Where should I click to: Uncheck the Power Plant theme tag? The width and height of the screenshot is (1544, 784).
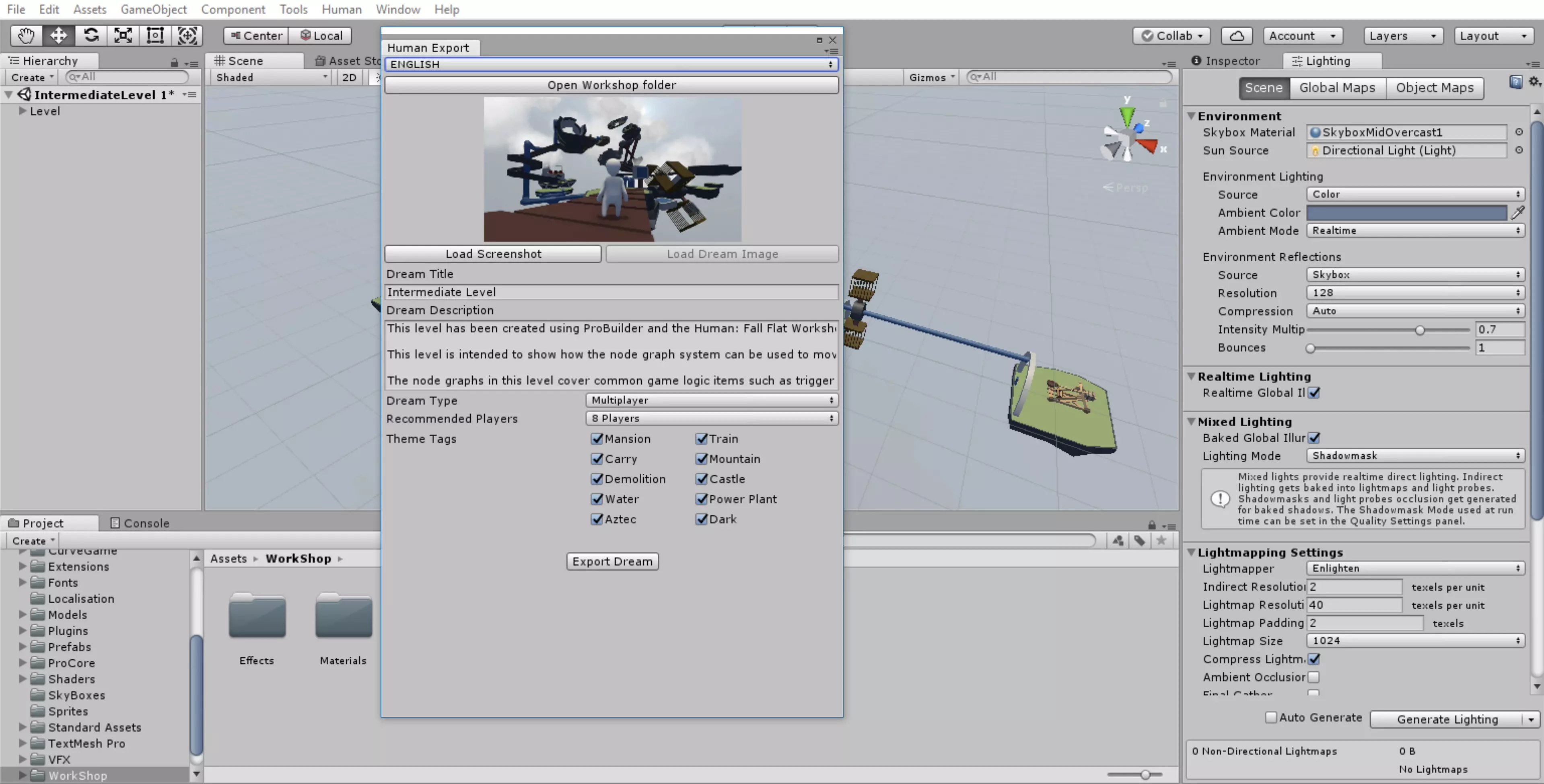coord(701,499)
